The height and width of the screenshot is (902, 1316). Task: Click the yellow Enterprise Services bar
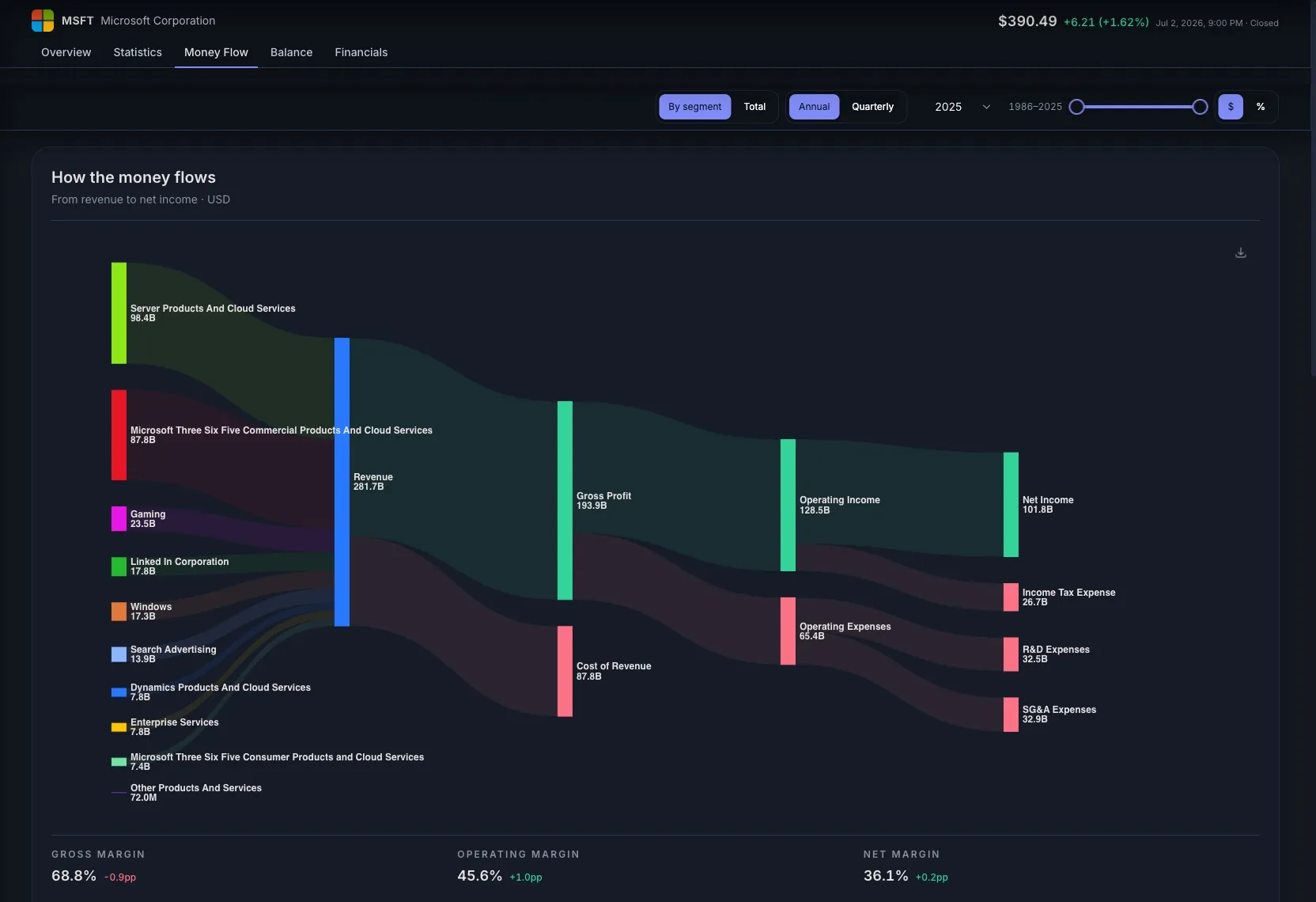pyautogui.click(x=119, y=727)
